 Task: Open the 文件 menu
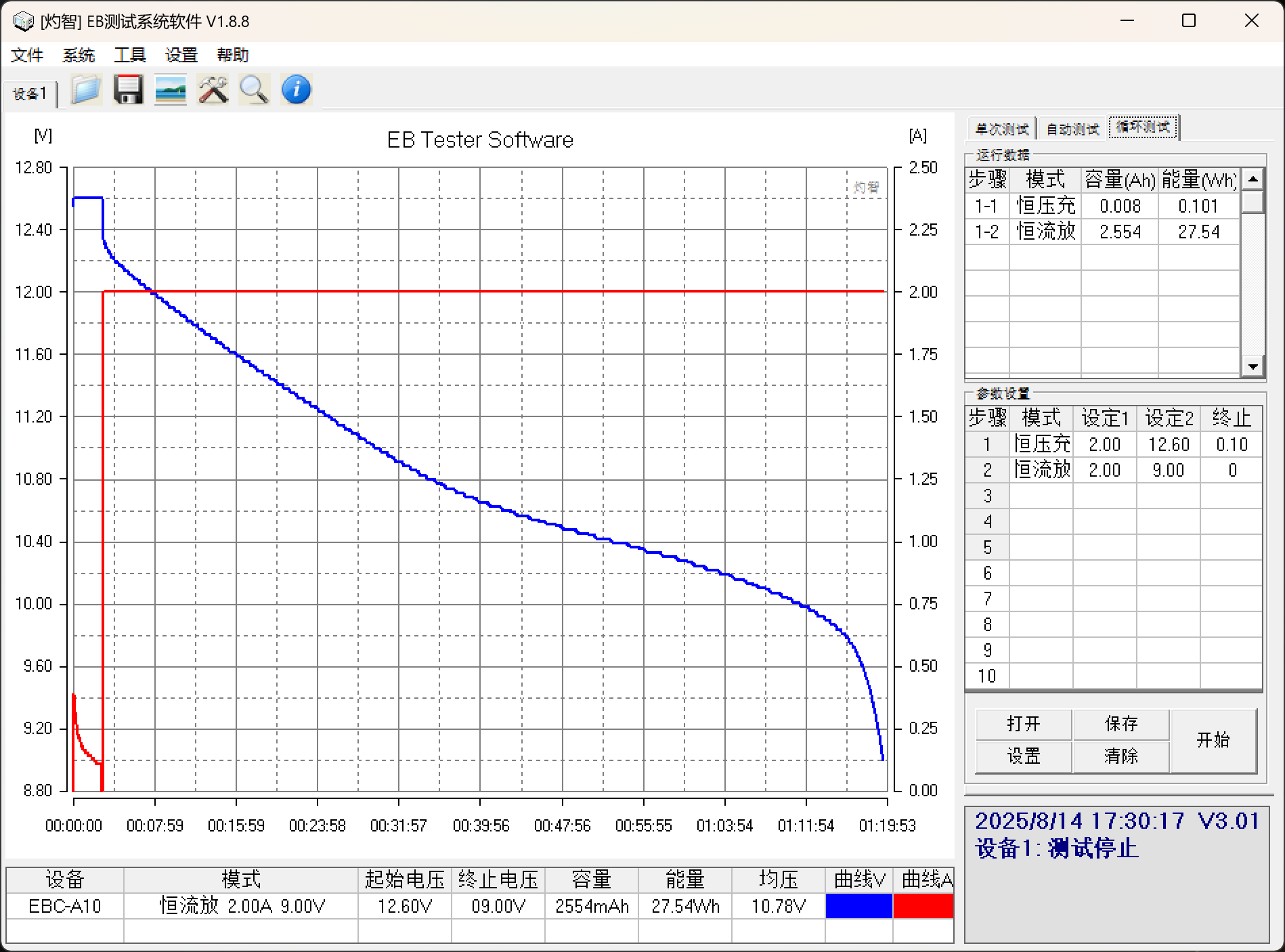coord(27,55)
